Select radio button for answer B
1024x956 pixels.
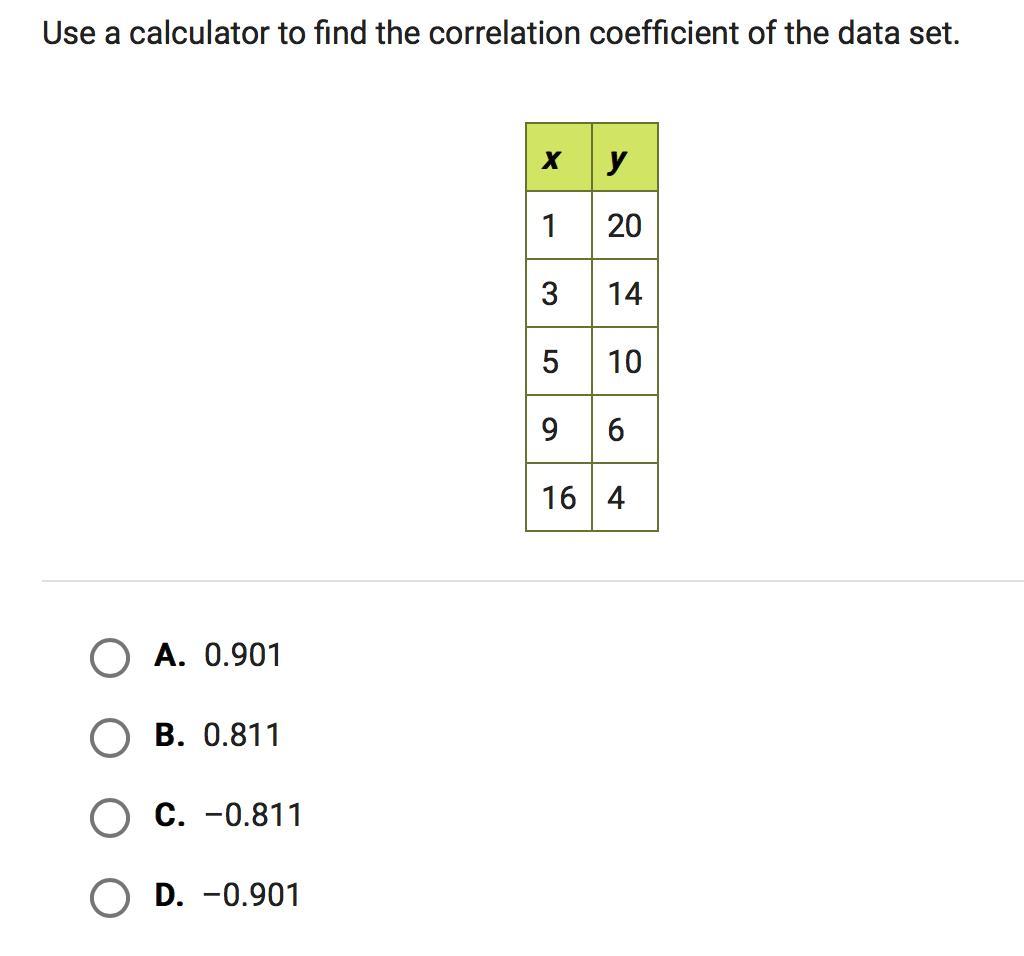tap(109, 737)
